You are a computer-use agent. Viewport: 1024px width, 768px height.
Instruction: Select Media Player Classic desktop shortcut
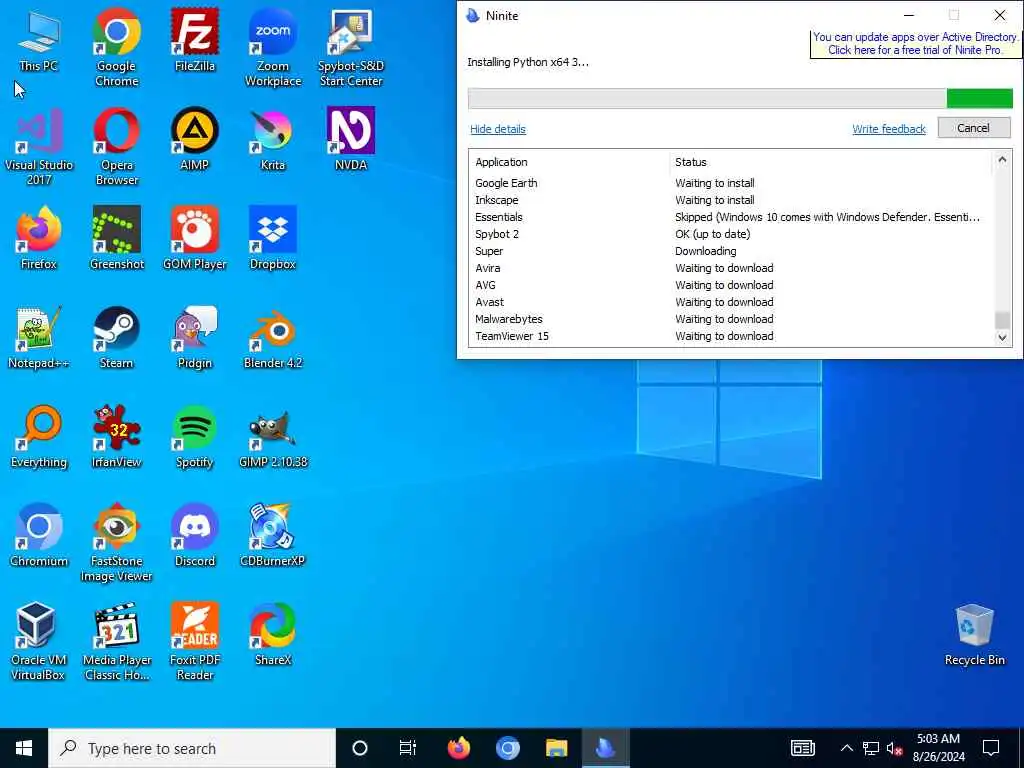coord(116,643)
